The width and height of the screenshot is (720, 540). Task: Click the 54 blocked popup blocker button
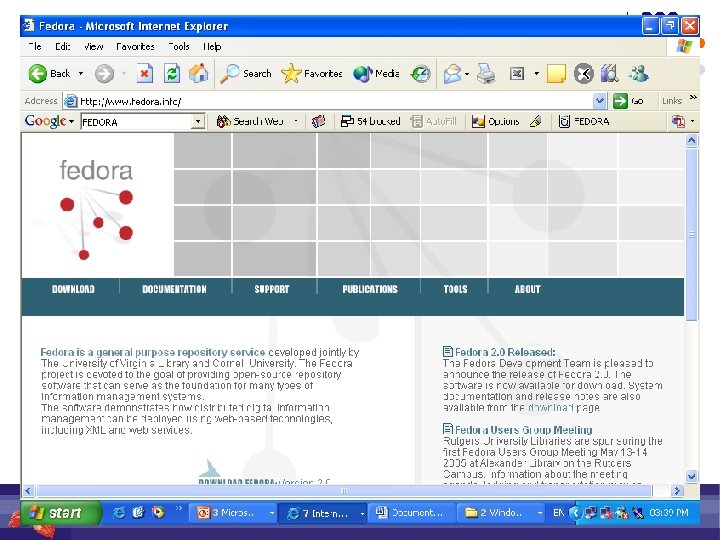point(371,121)
